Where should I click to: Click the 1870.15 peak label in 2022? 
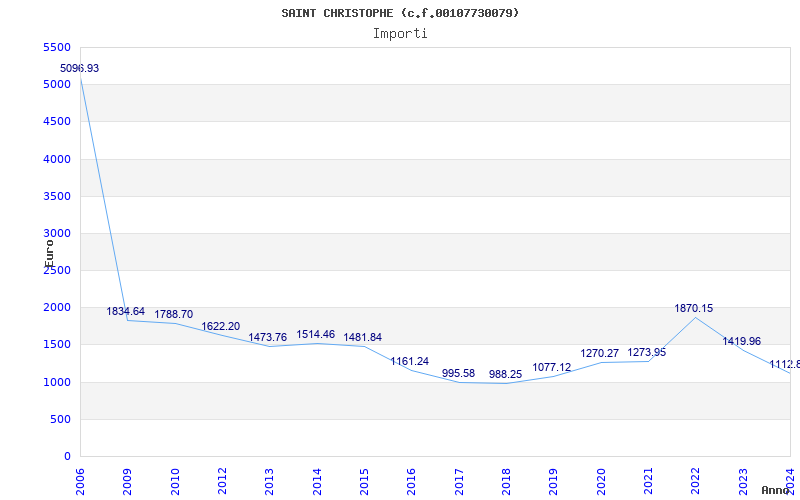click(694, 308)
